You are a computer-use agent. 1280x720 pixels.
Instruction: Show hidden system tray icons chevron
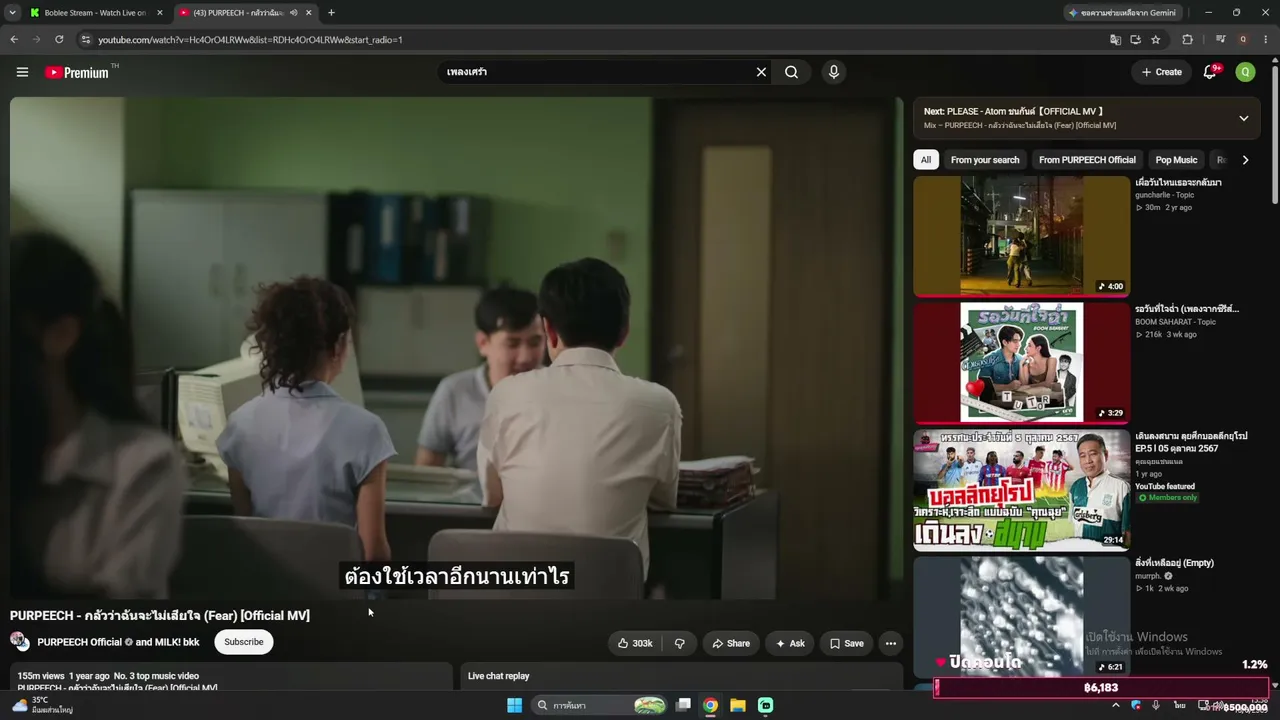coord(1116,705)
